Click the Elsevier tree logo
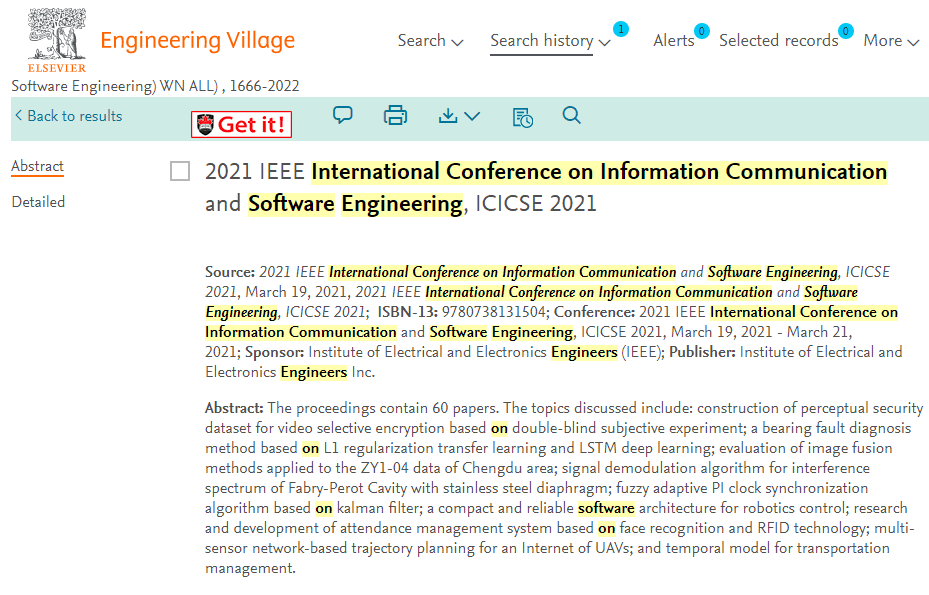The image size is (929, 595). tap(57, 40)
